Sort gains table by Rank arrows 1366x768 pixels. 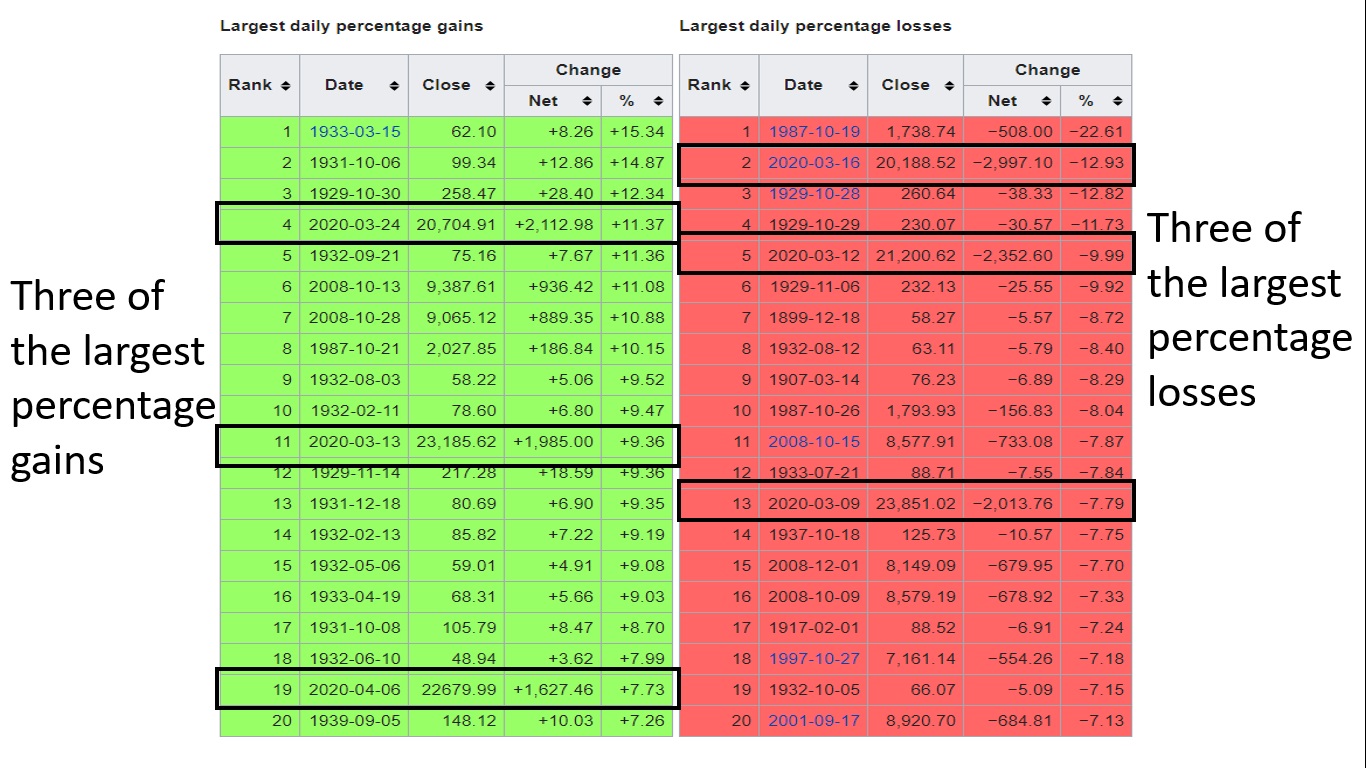[x=286, y=86]
